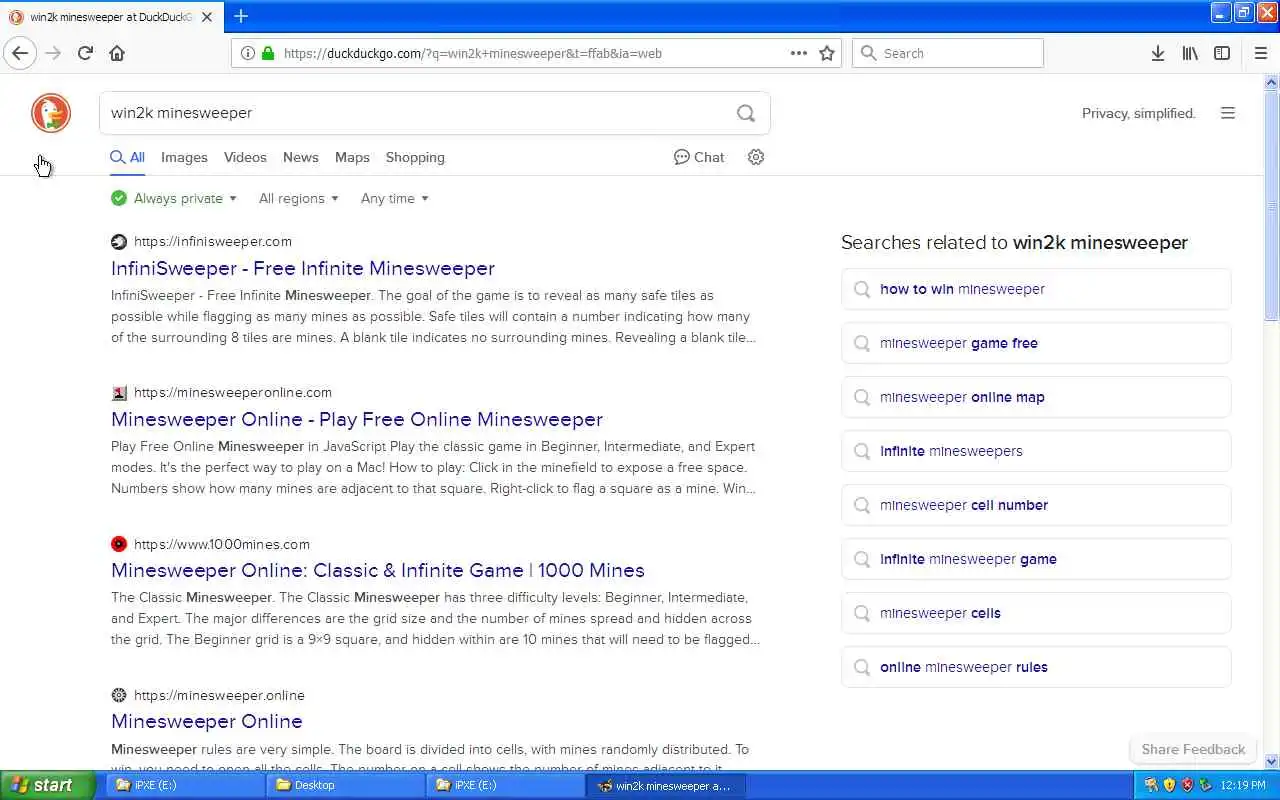Open the DuckDuckGo search settings gear

pyautogui.click(x=756, y=157)
